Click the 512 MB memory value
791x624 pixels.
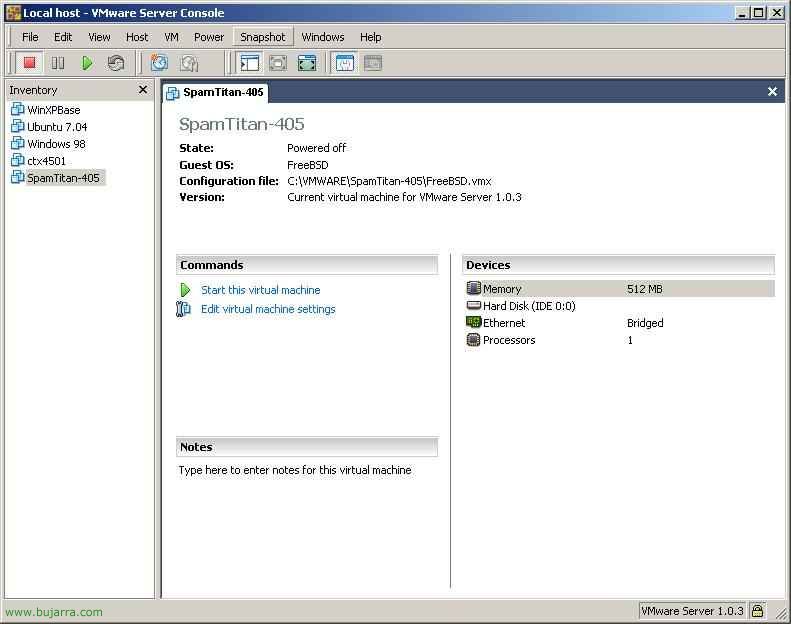tap(645, 289)
